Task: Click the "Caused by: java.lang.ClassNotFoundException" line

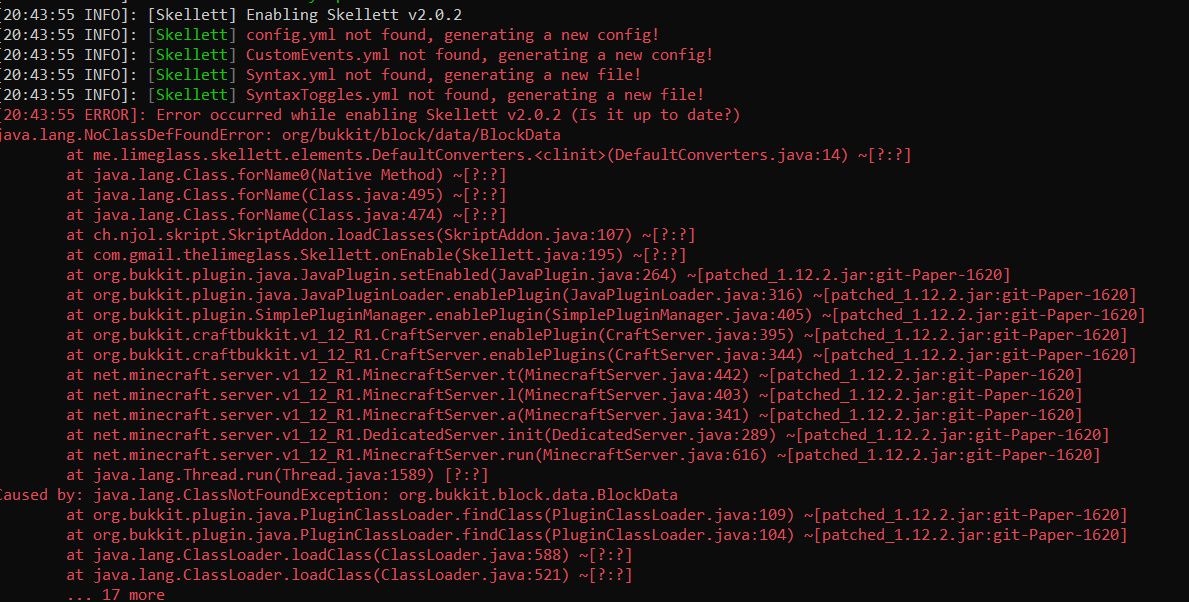Action: [x=338, y=495]
